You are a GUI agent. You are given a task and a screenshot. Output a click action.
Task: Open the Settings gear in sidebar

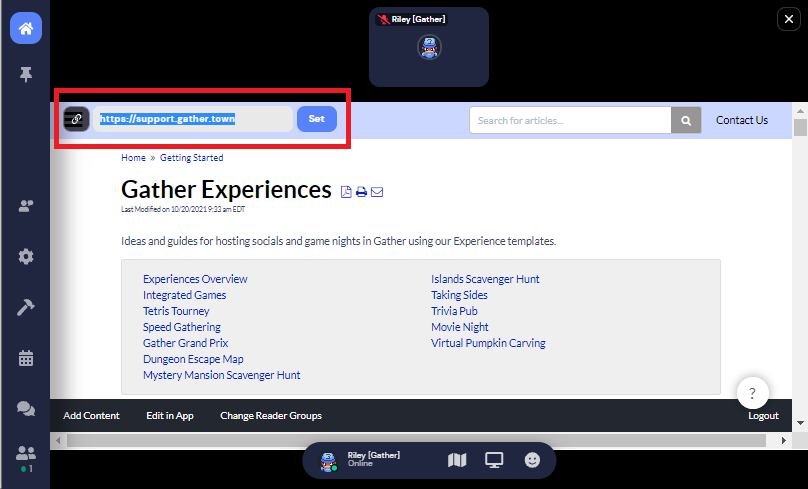[26, 256]
